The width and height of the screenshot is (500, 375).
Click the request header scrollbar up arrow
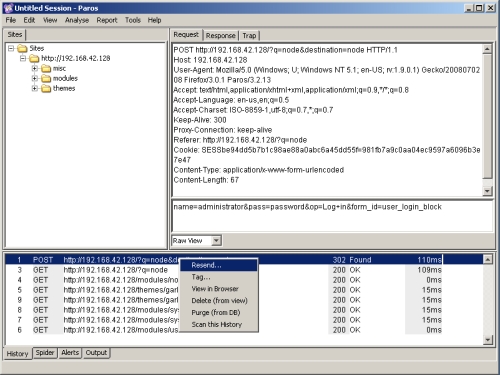(x=487, y=49)
